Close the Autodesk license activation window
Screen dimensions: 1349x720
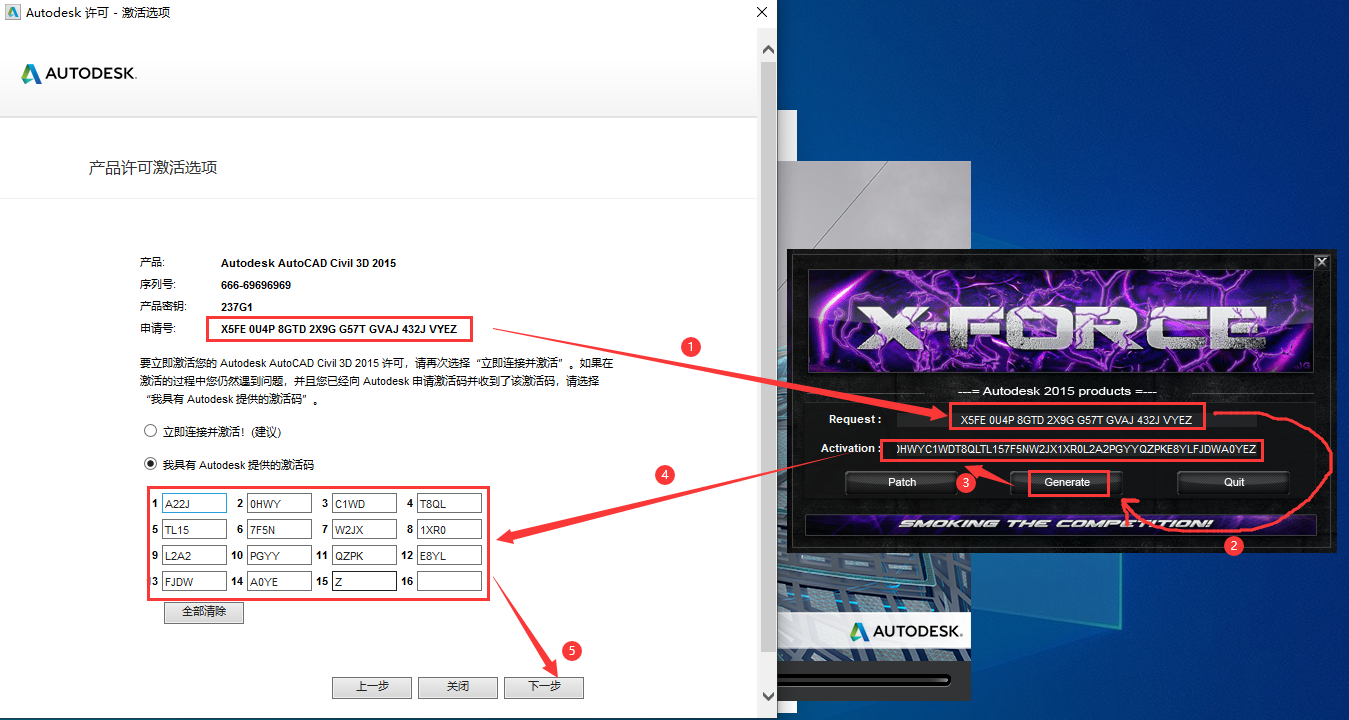[x=762, y=12]
